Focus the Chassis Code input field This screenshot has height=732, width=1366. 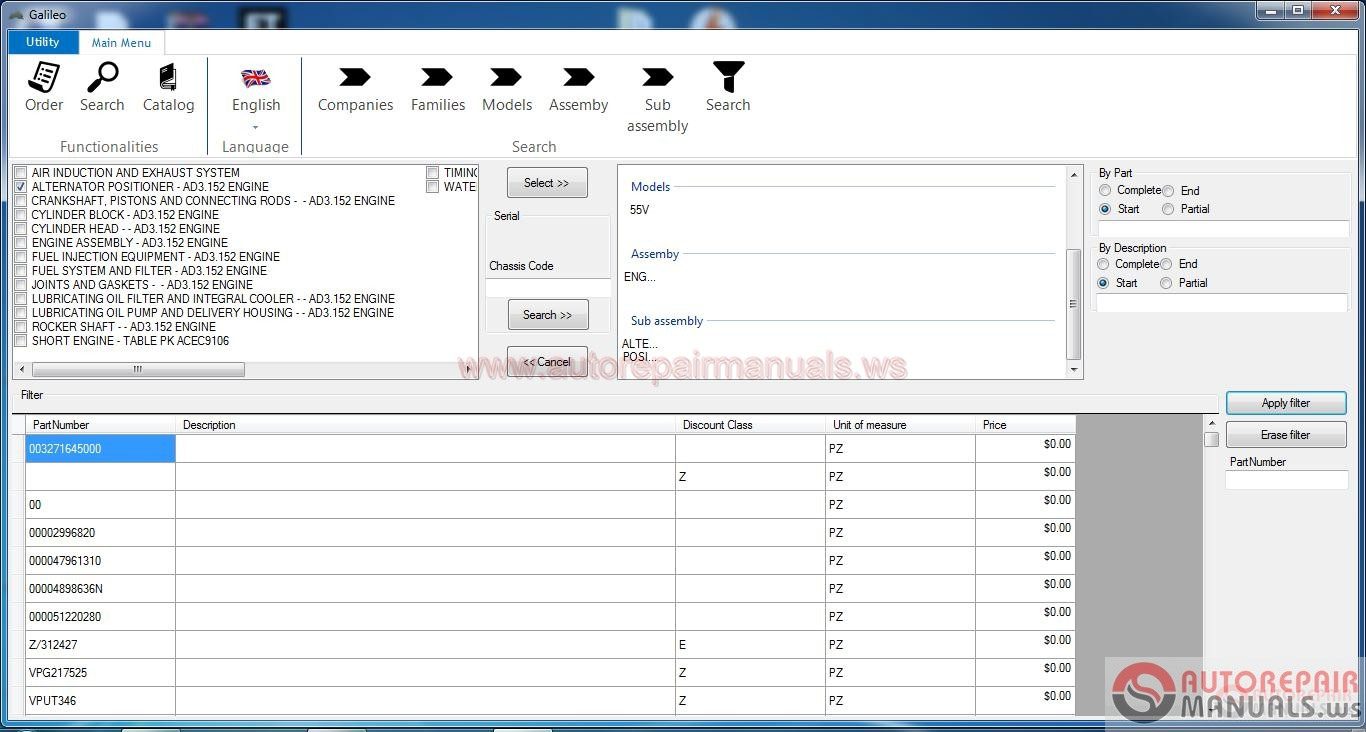pyautogui.click(x=548, y=288)
